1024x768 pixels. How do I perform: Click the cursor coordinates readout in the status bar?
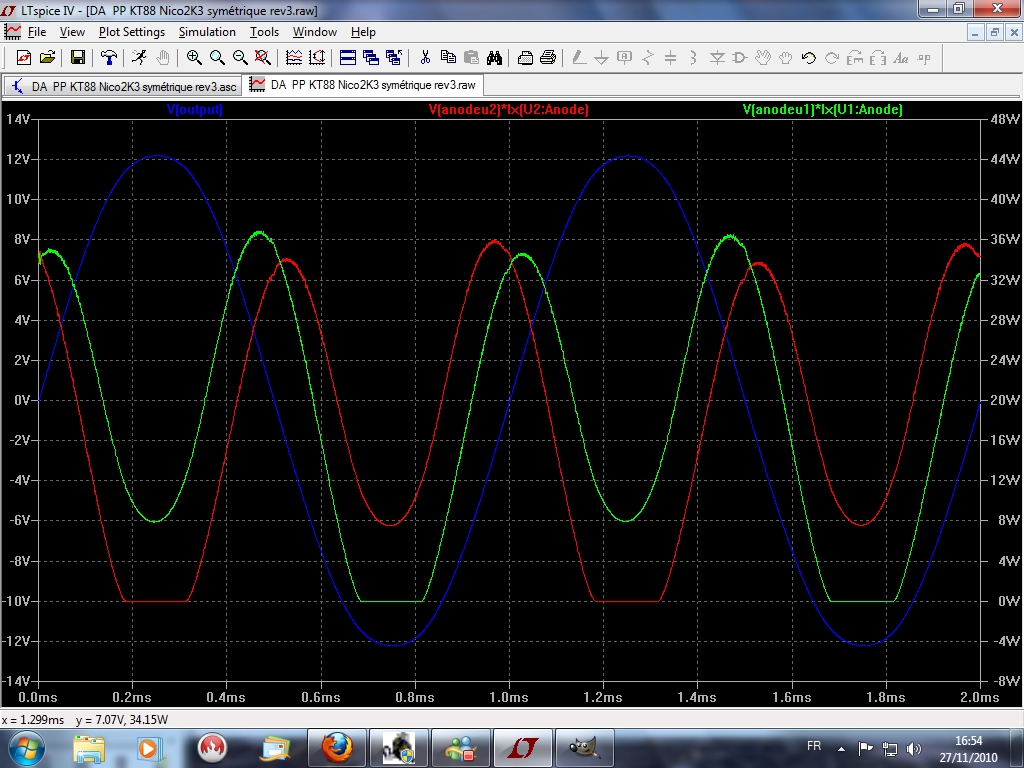point(85,720)
